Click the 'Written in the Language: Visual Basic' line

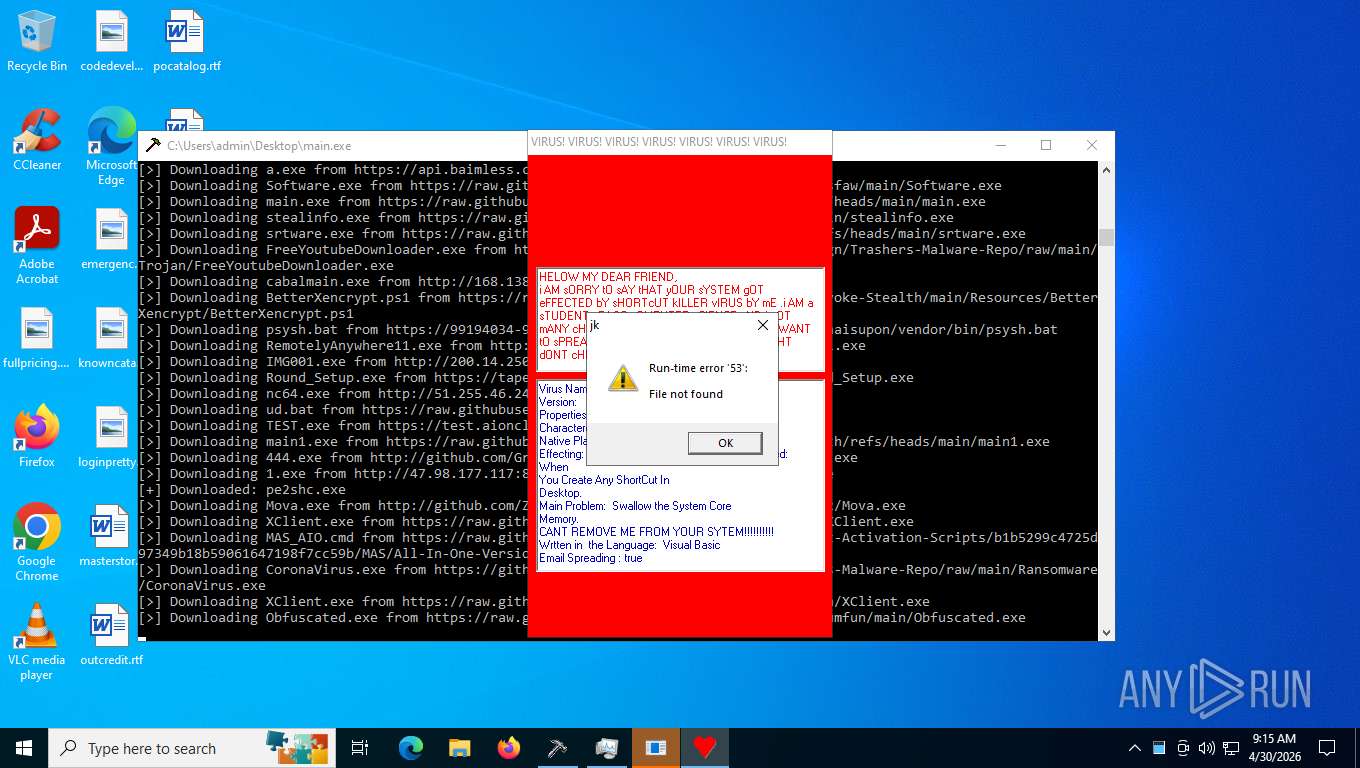(x=629, y=545)
